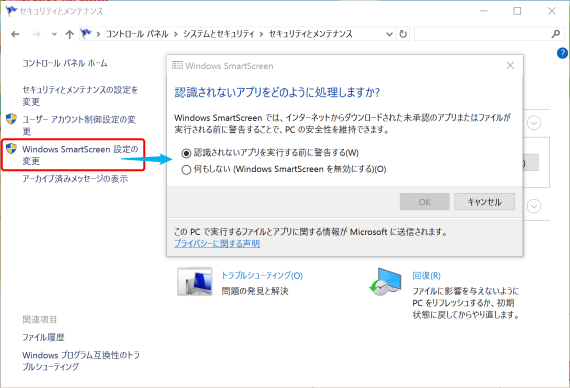Expand the lower section chevron behind dialog
This screenshot has height=388, width=570.
(x=534, y=206)
